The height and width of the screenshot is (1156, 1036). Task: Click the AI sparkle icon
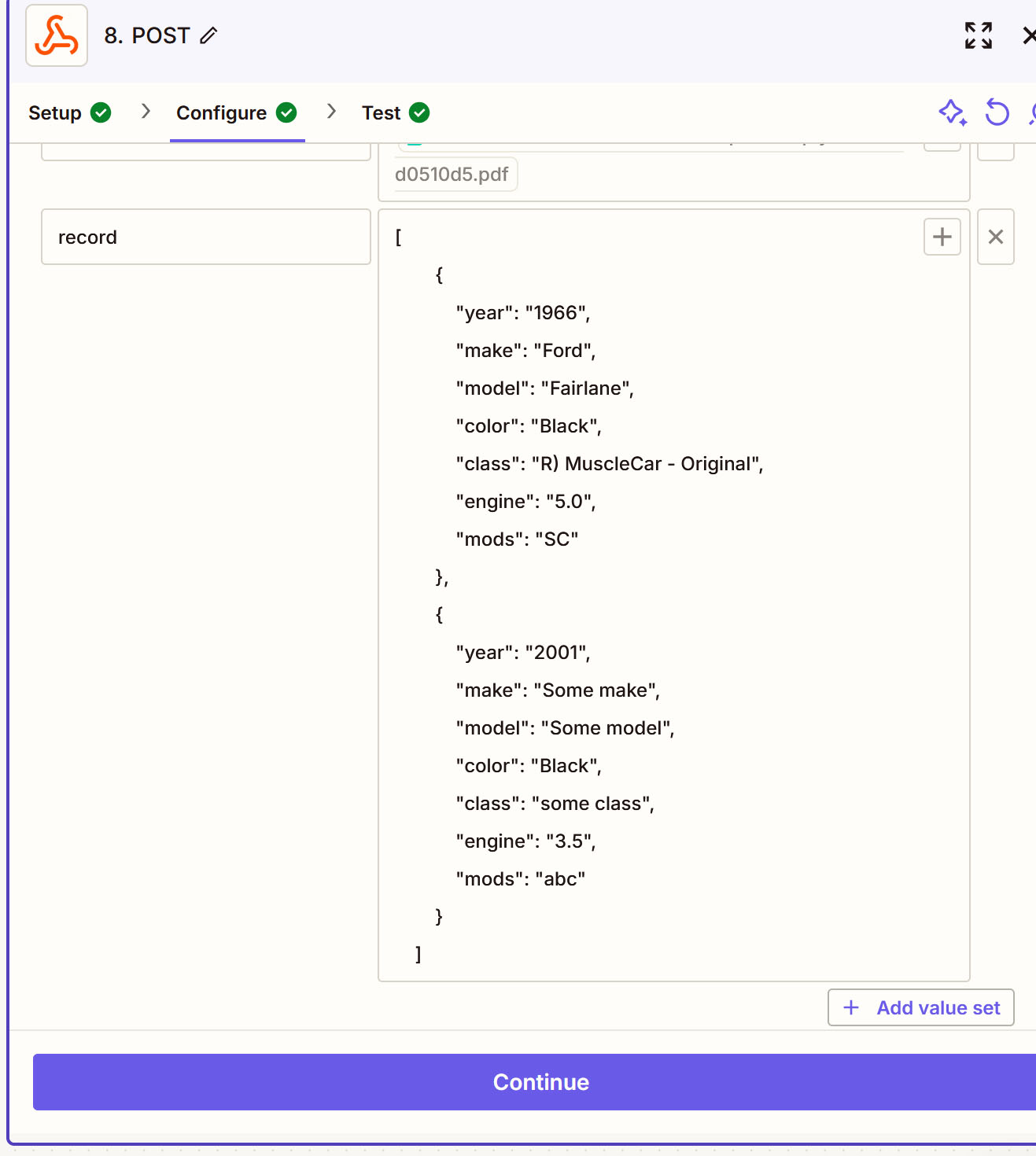coord(953,112)
